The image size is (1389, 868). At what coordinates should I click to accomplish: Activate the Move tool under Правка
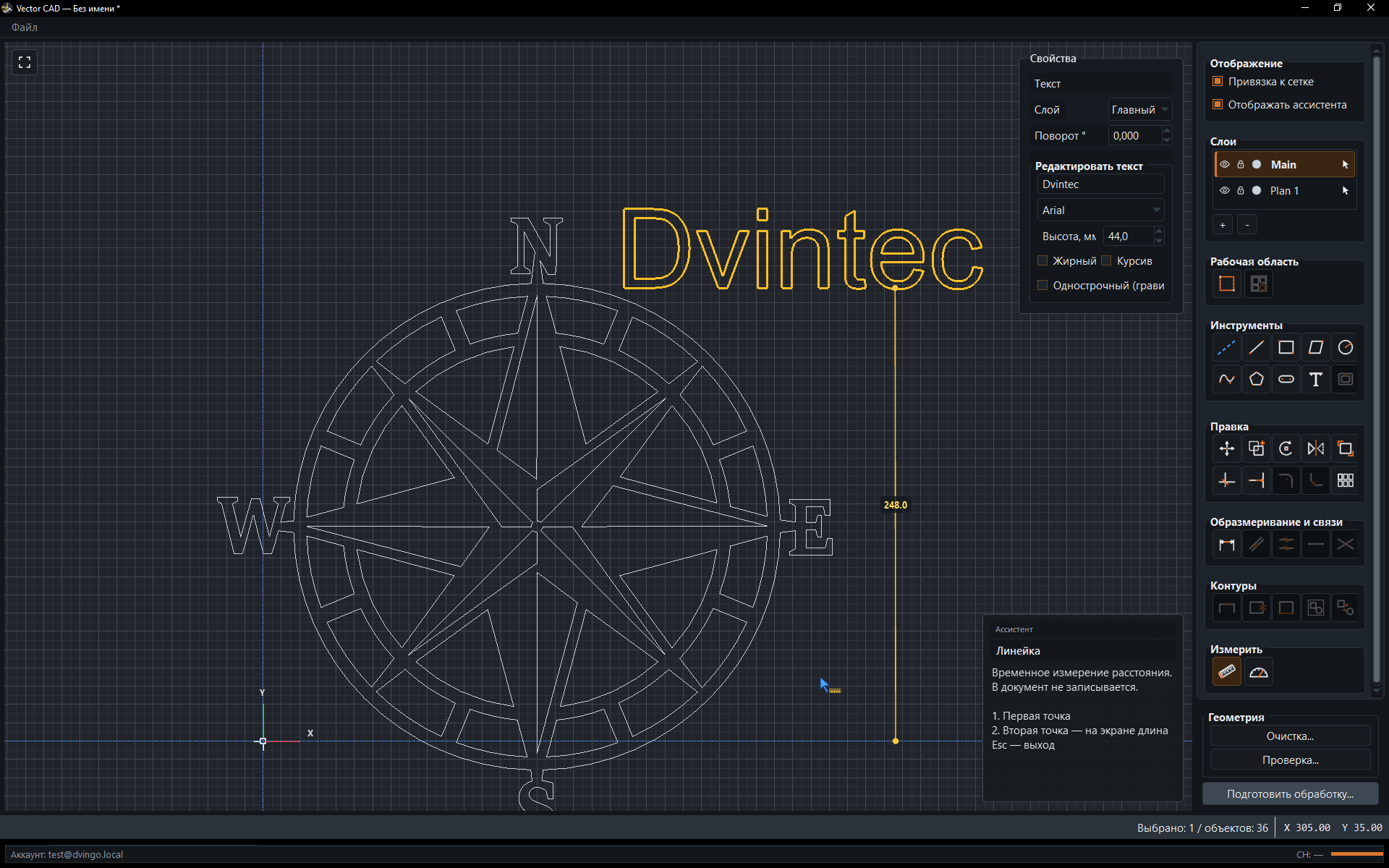pos(1226,449)
